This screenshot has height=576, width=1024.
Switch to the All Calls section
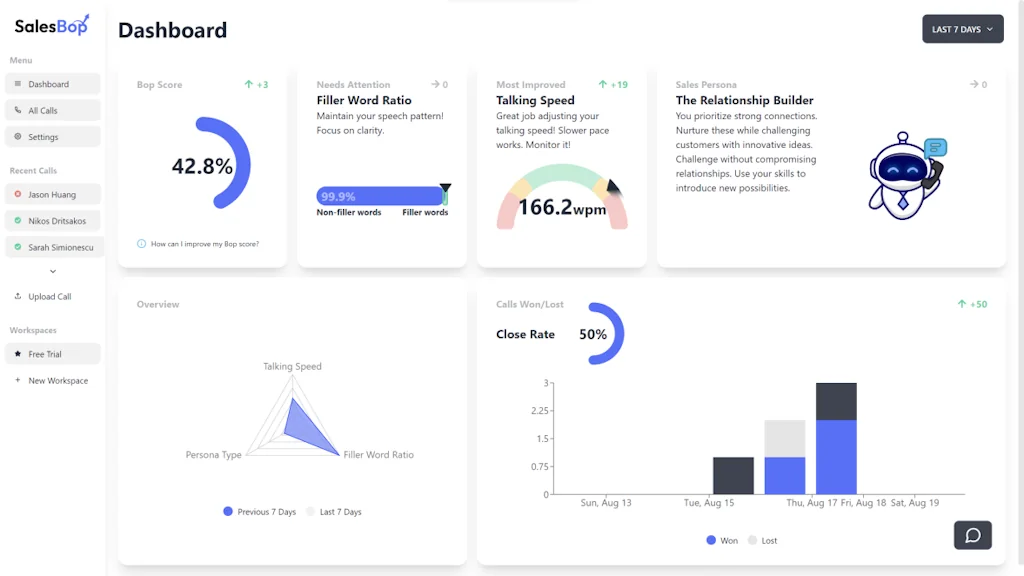click(x=50, y=109)
